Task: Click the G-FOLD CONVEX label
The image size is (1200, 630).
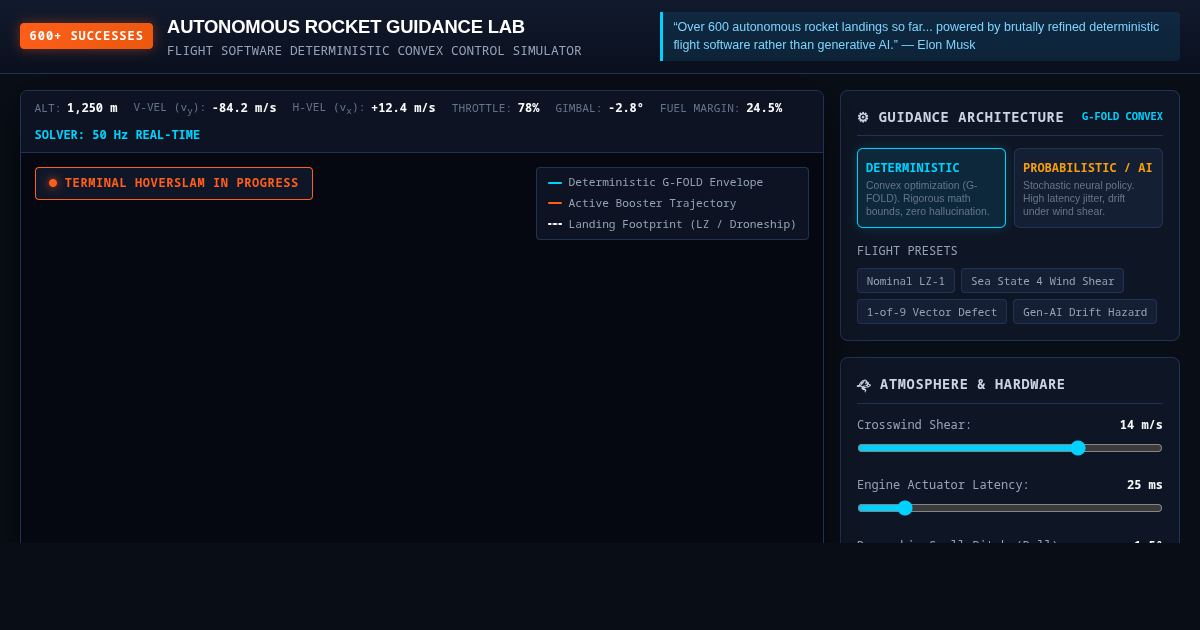Action: pyautogui.click(x=1122, y=117)
